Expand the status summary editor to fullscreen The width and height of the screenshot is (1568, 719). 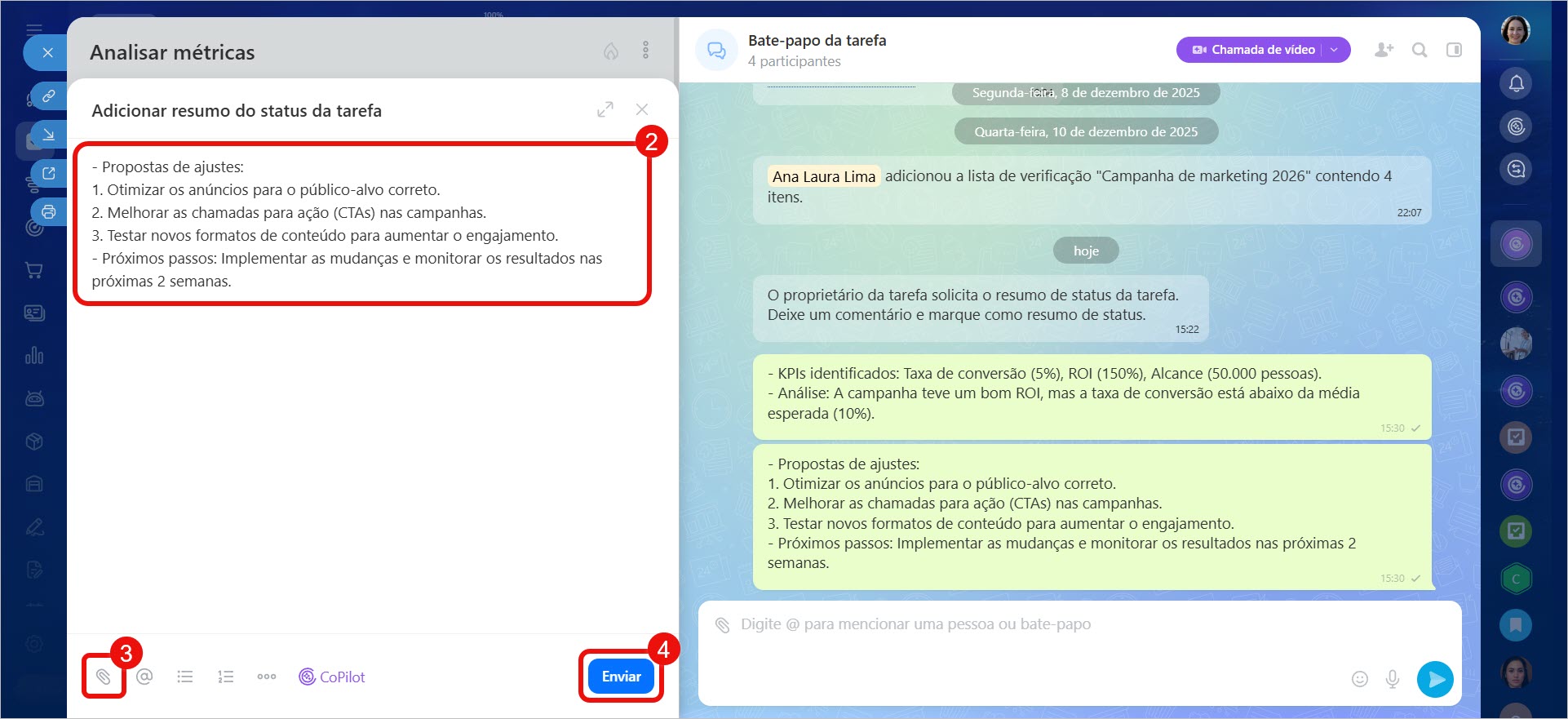click(605, 109)
